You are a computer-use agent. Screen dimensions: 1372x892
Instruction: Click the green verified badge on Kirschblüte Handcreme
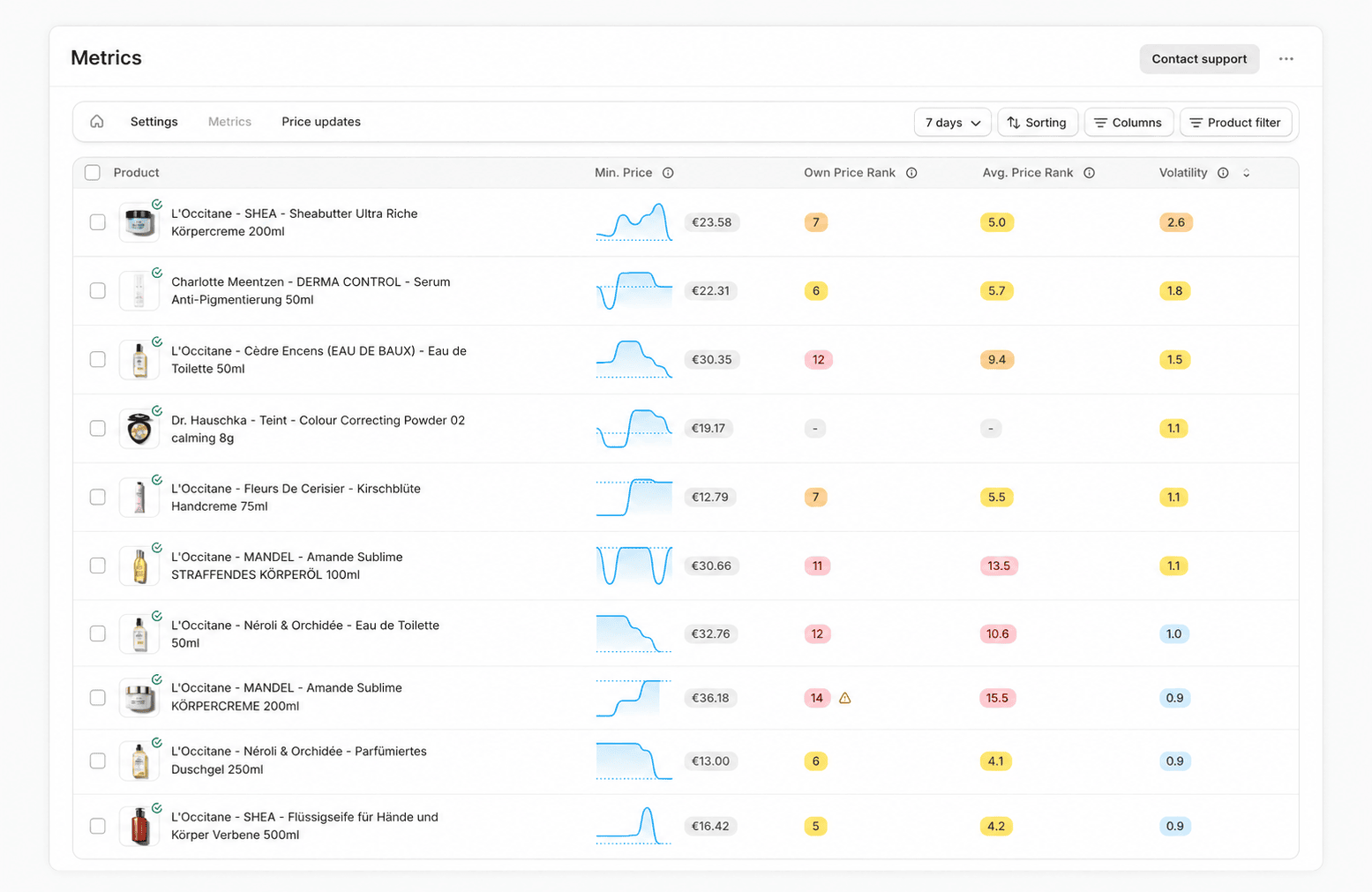pos(157,479)
